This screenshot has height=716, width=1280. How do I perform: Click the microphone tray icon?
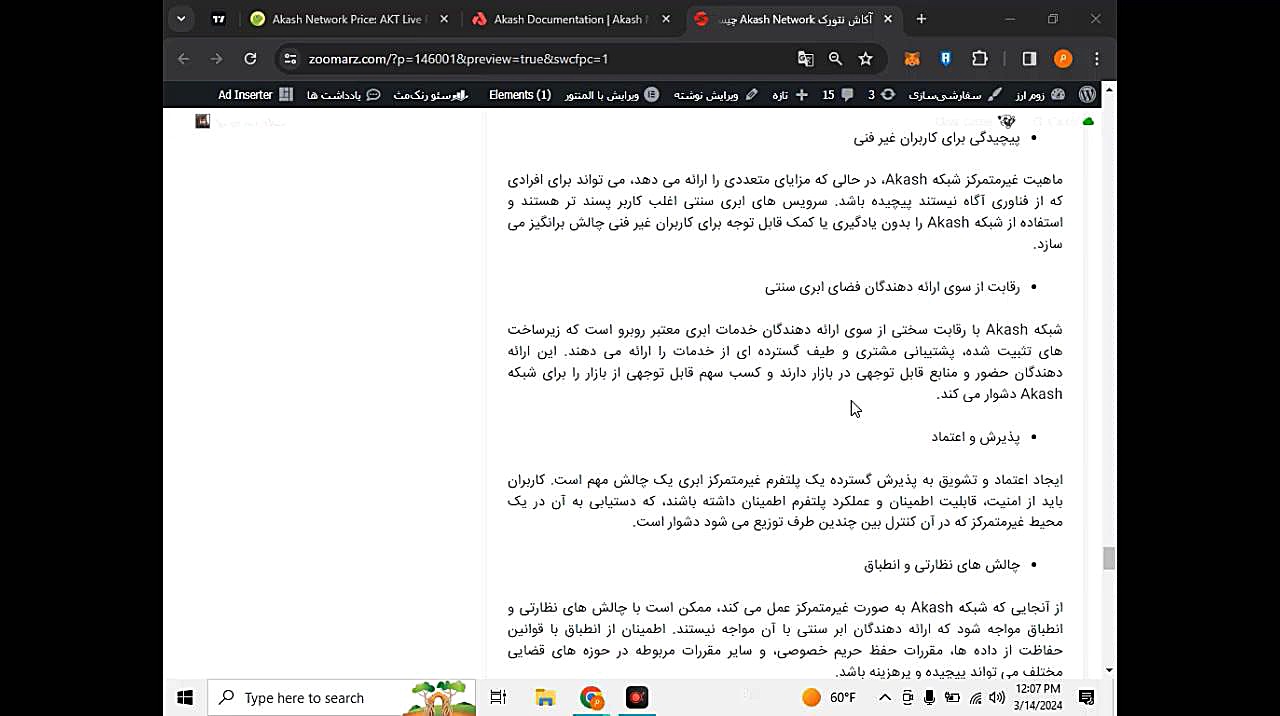pos(930,698)
